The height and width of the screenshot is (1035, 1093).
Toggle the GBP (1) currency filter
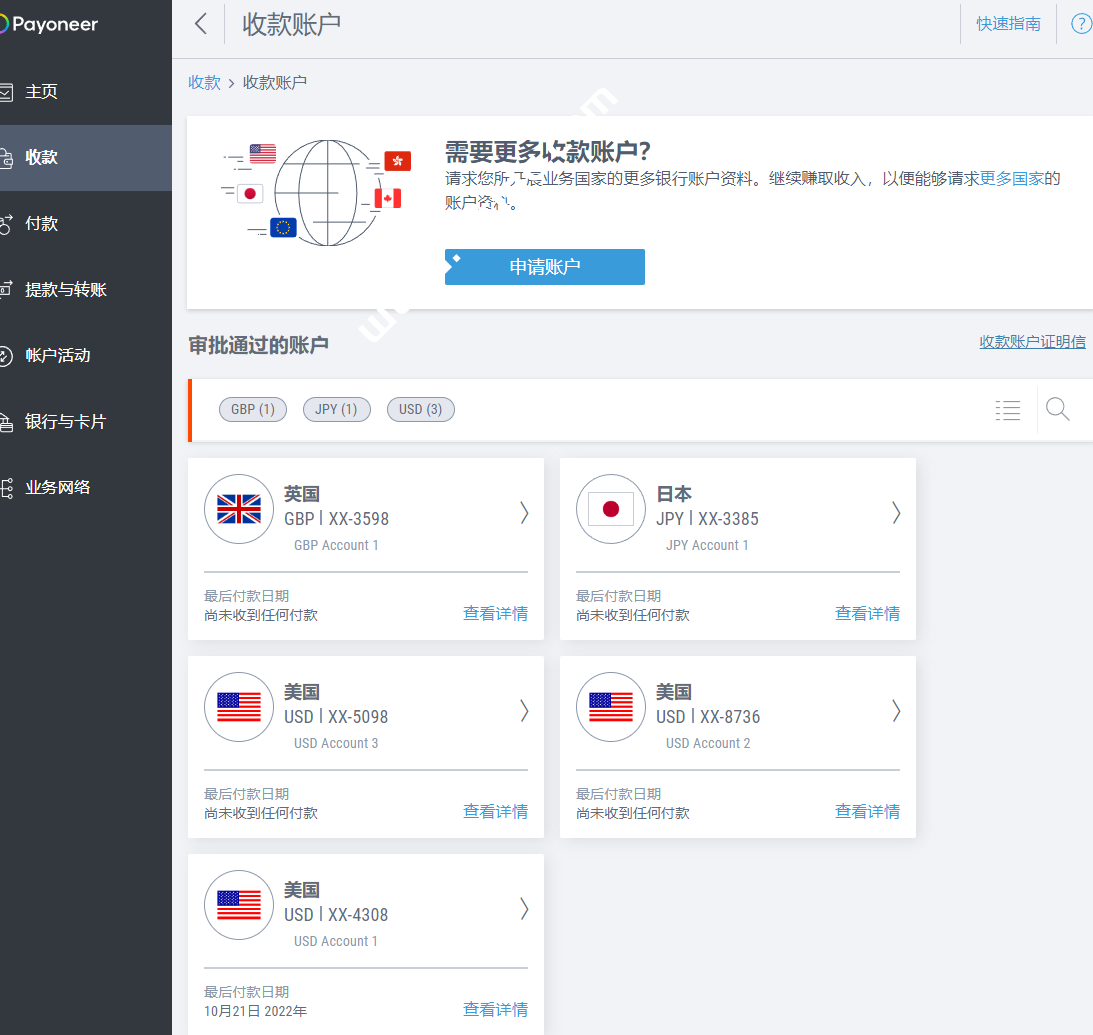pos(253,409)
